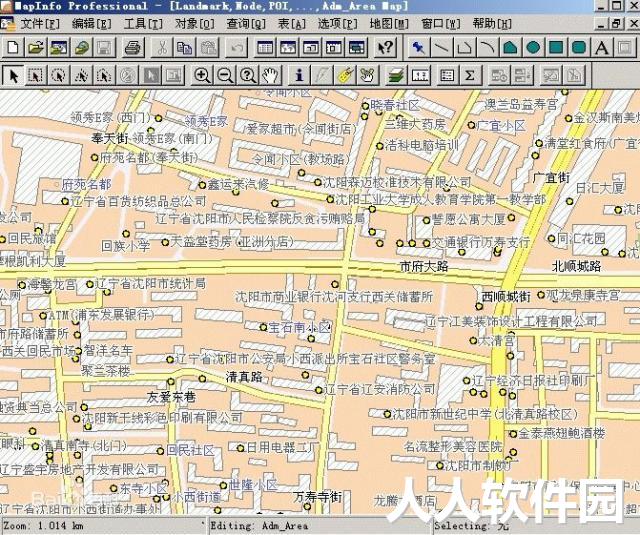Open the 窗口[W] menu
640x535 pixels.
click(x=441, y=24)
